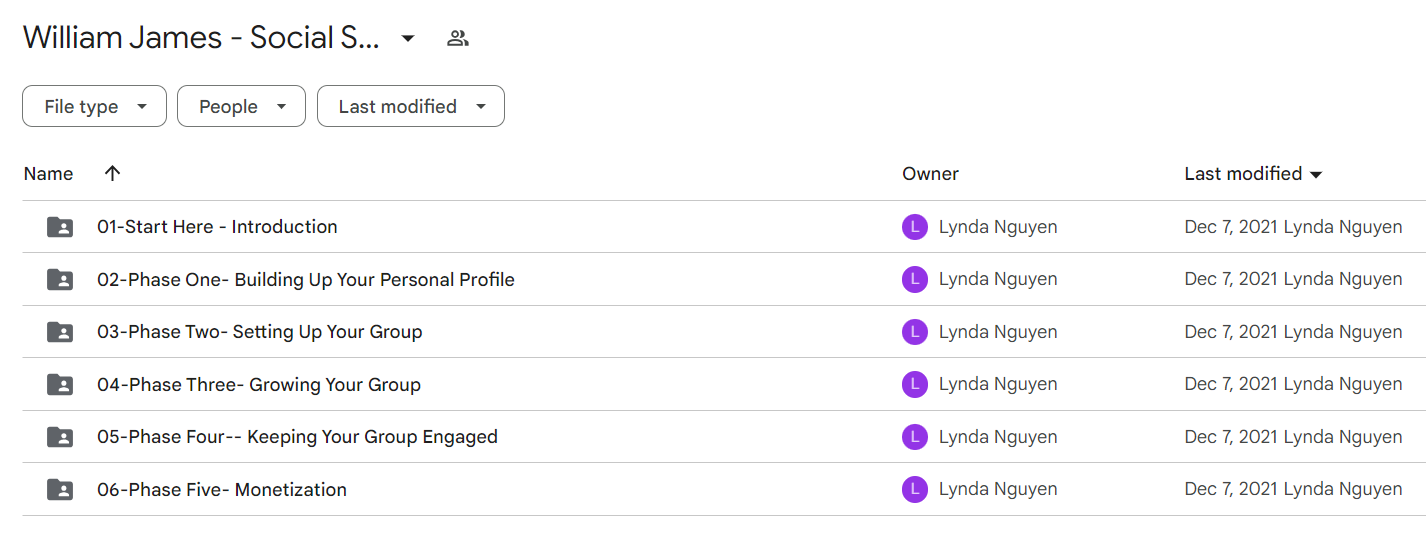Screen dimensions: 1426x538
Task: Click the folder icon for 03-Phase Two
Action: point(60,332)
